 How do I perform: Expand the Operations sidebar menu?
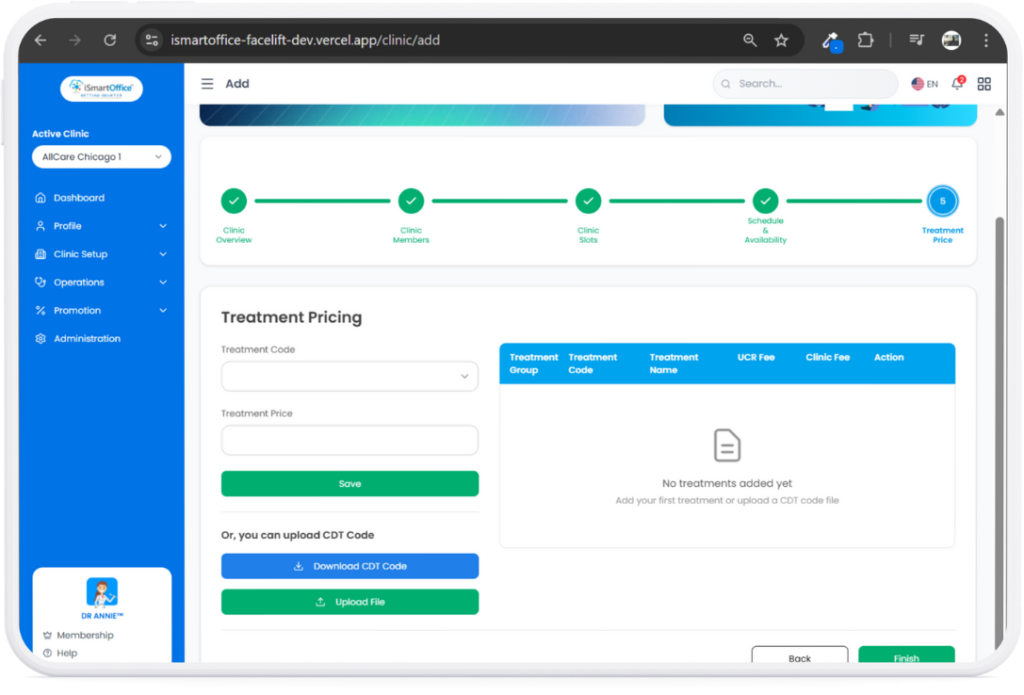[101, 282]
